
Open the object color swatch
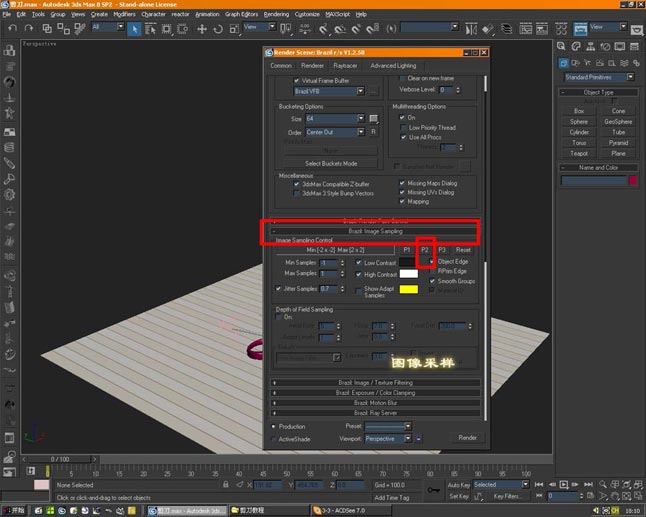(x=633, y=180)
